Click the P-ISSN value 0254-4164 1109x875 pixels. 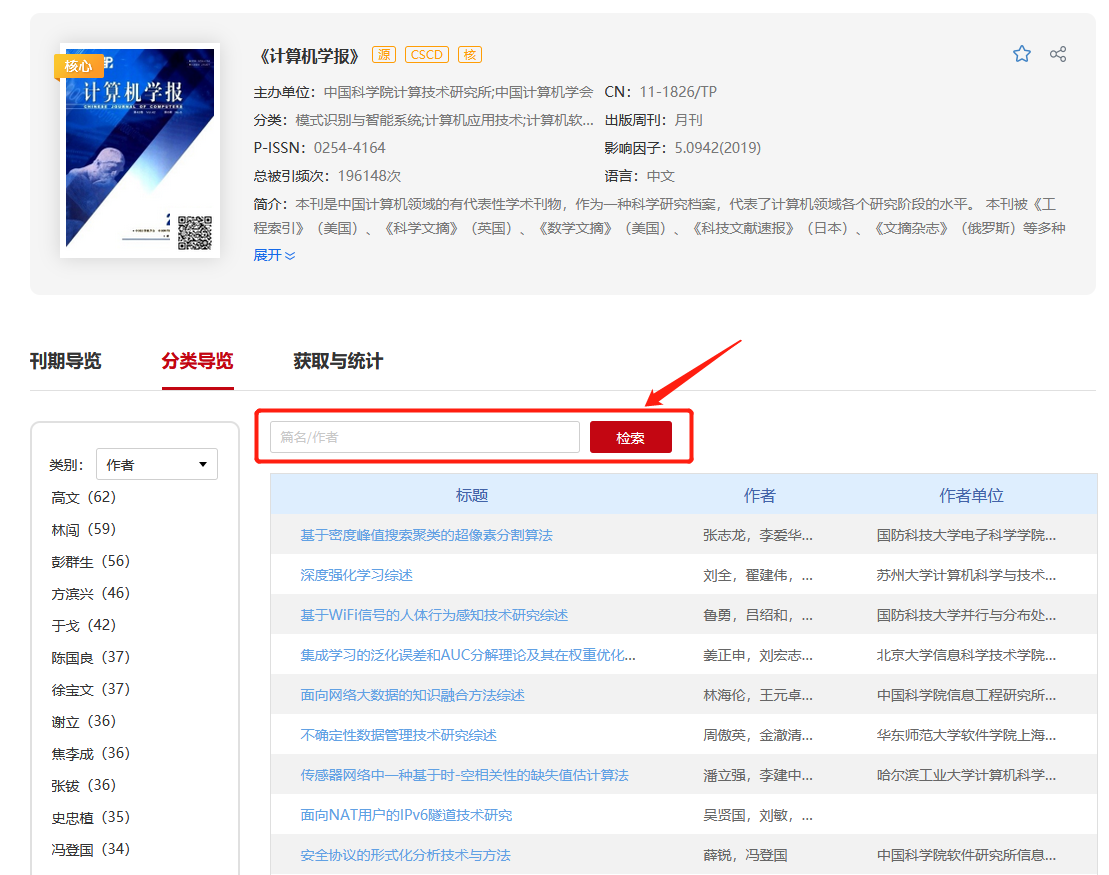349,148
